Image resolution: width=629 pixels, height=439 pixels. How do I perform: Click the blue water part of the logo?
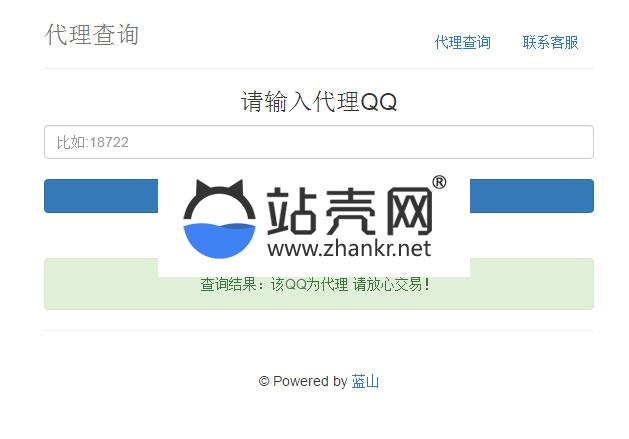(219, 240)
